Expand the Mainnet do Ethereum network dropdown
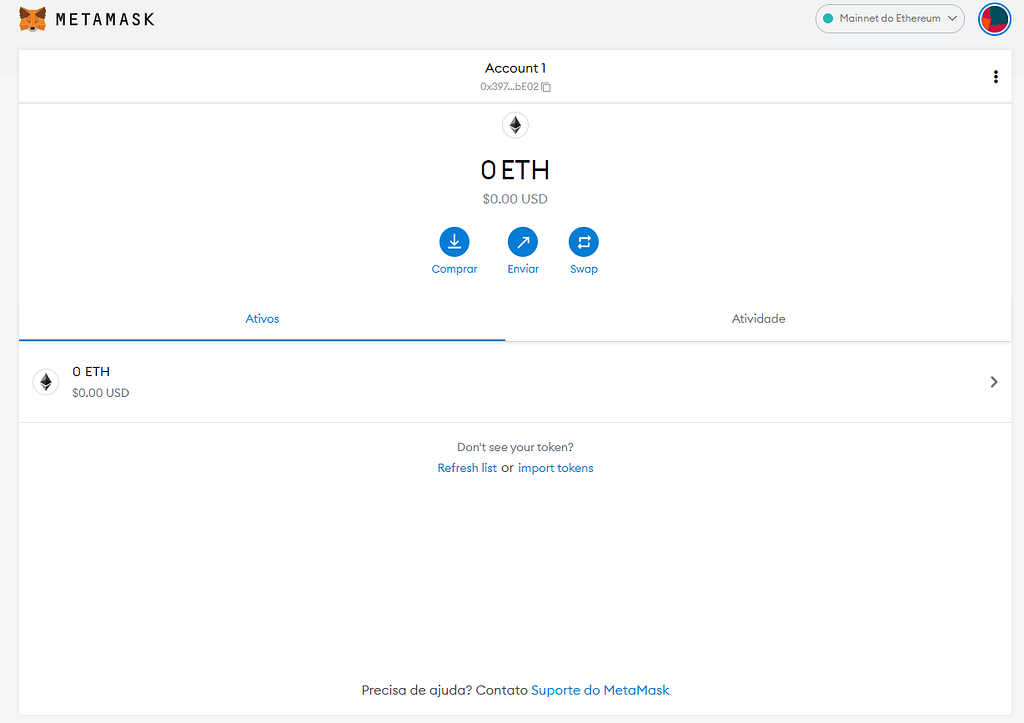 [x=889, y=18]
